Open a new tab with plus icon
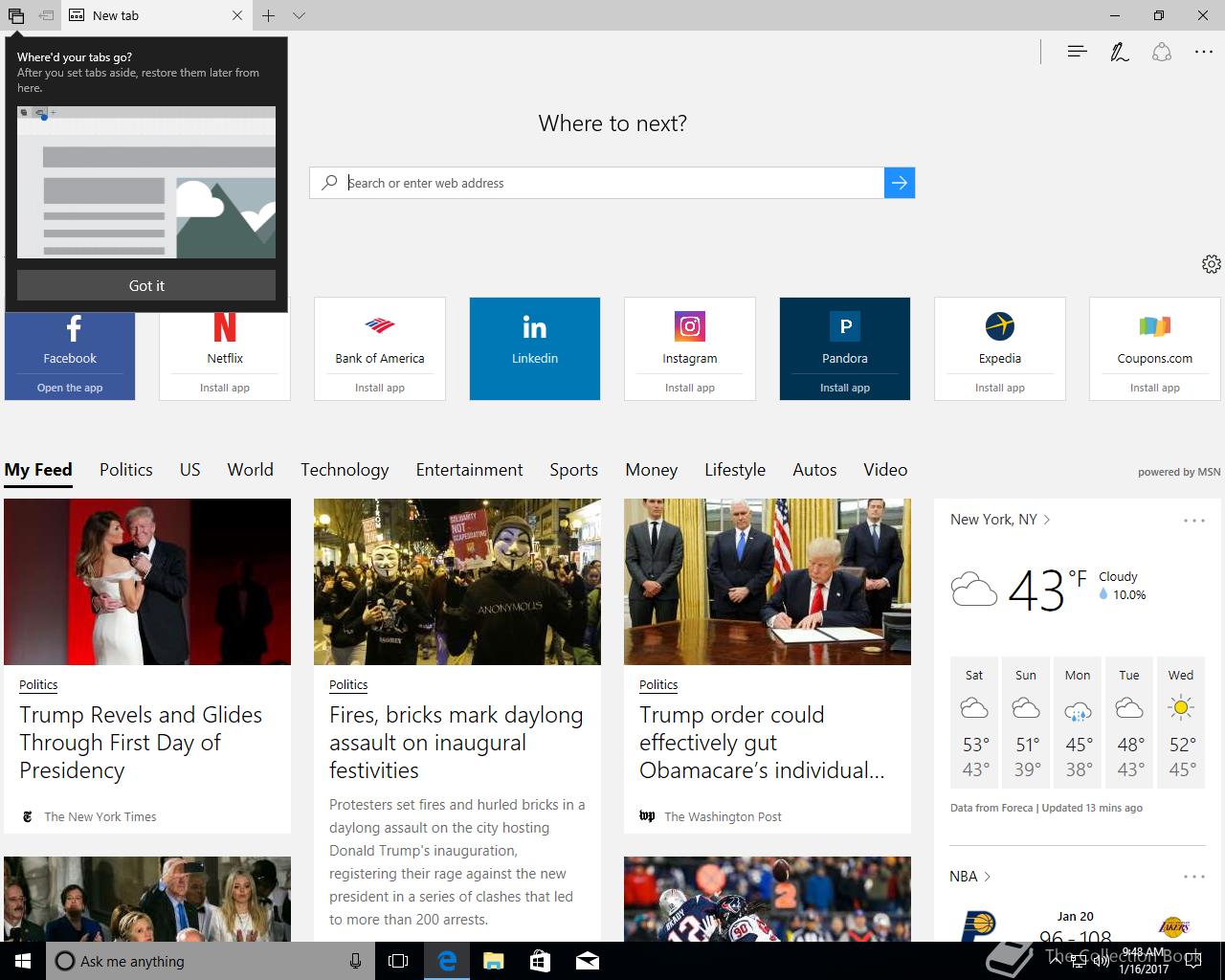Screen dimensions: 1225x980 (x=269, y=15)
